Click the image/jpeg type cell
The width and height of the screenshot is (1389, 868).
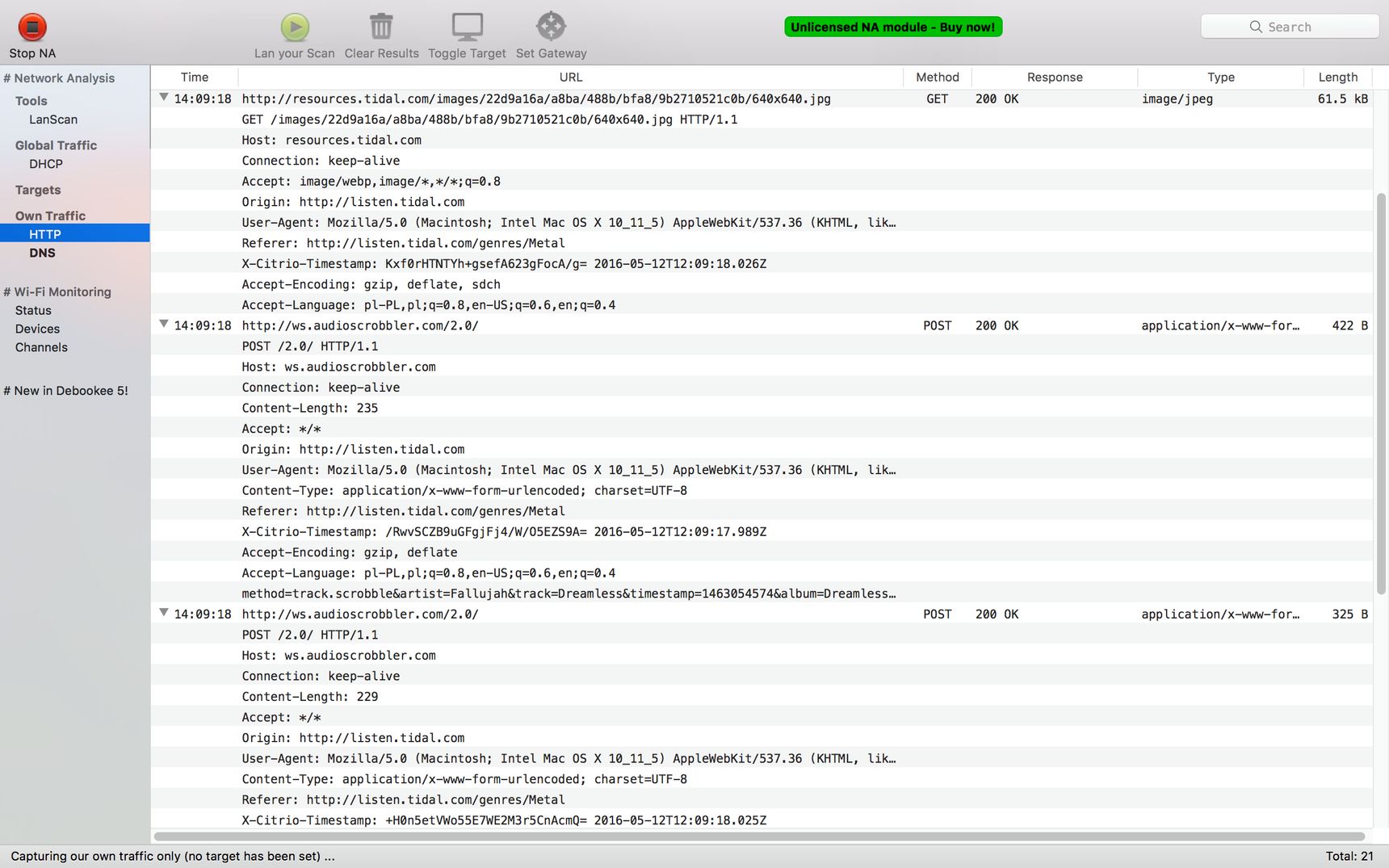click(1177, 99)
